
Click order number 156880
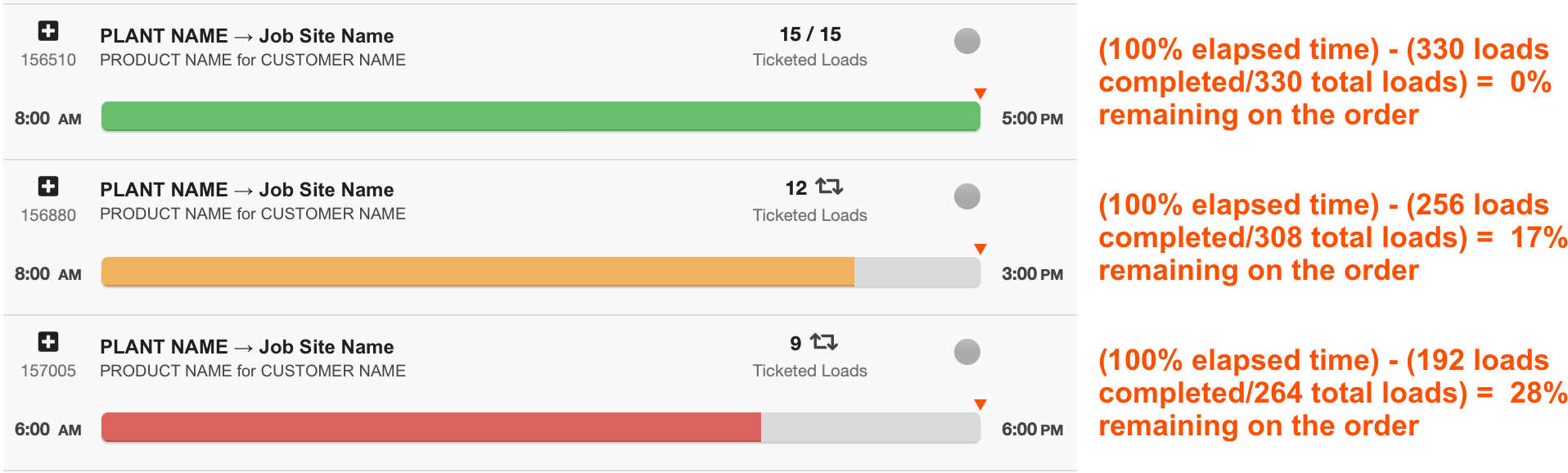[48, 215]
